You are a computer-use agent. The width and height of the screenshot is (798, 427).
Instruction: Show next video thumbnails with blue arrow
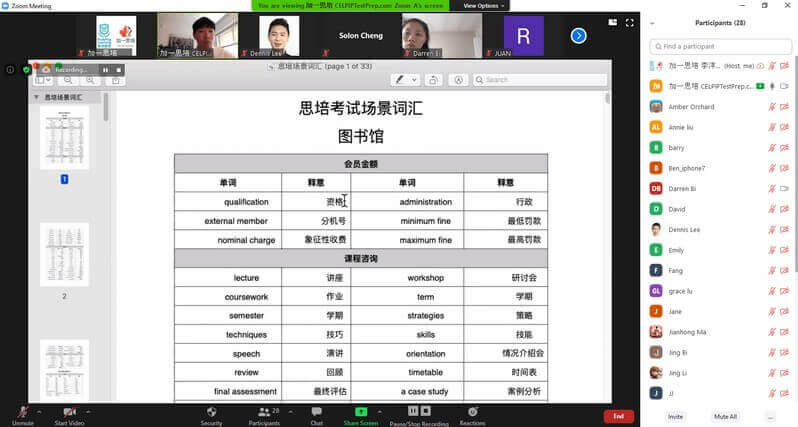click(578, 36)
